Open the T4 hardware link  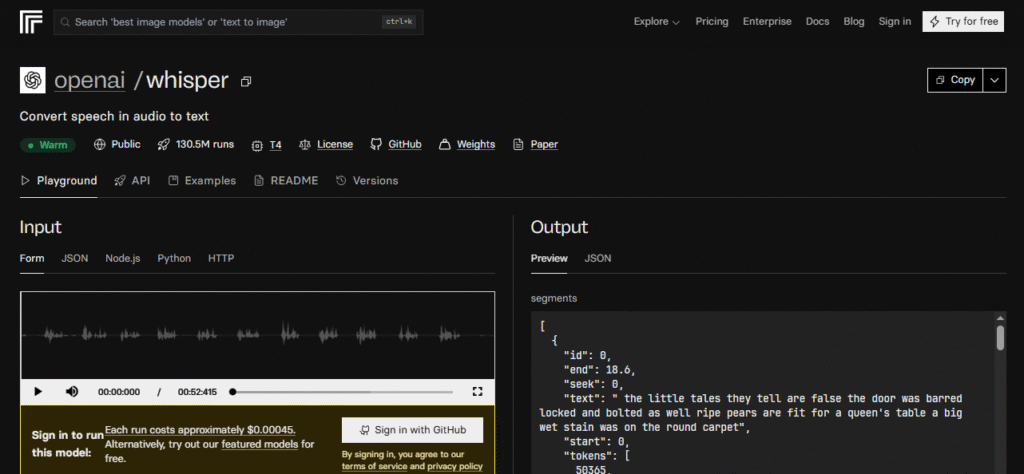276,145
